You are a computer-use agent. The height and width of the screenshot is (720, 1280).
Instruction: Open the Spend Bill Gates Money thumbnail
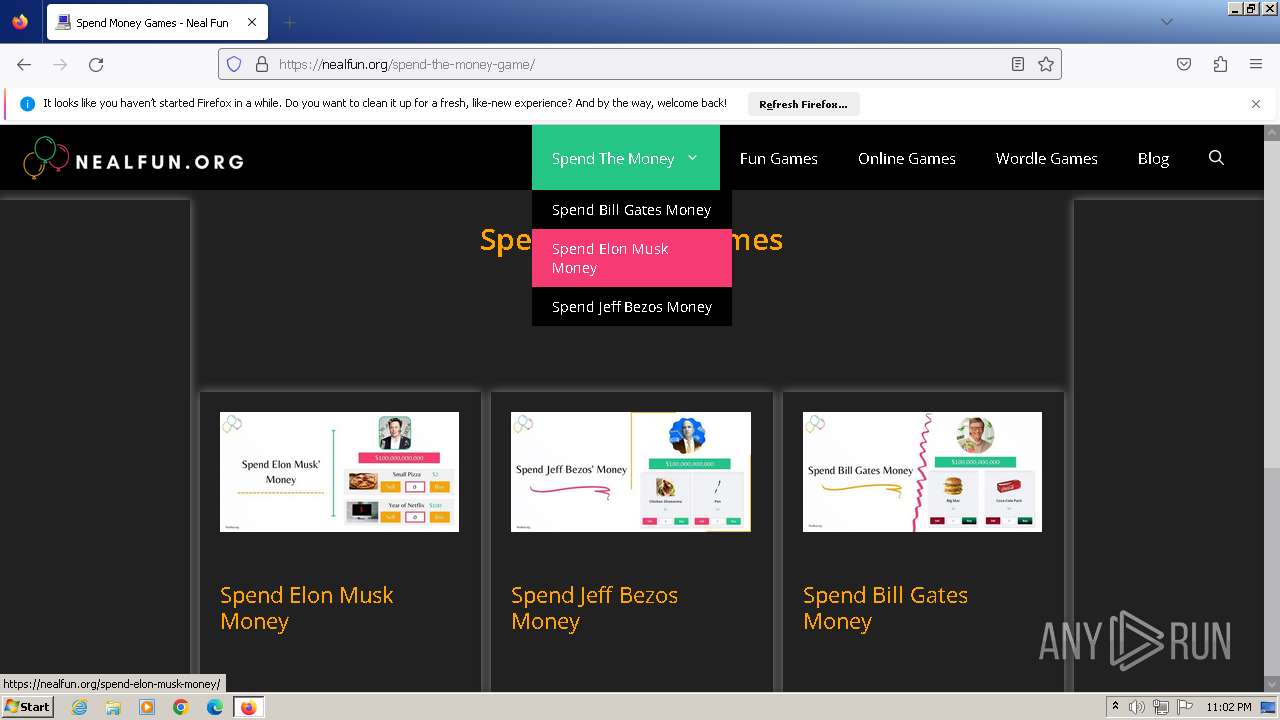pos(922,472)
